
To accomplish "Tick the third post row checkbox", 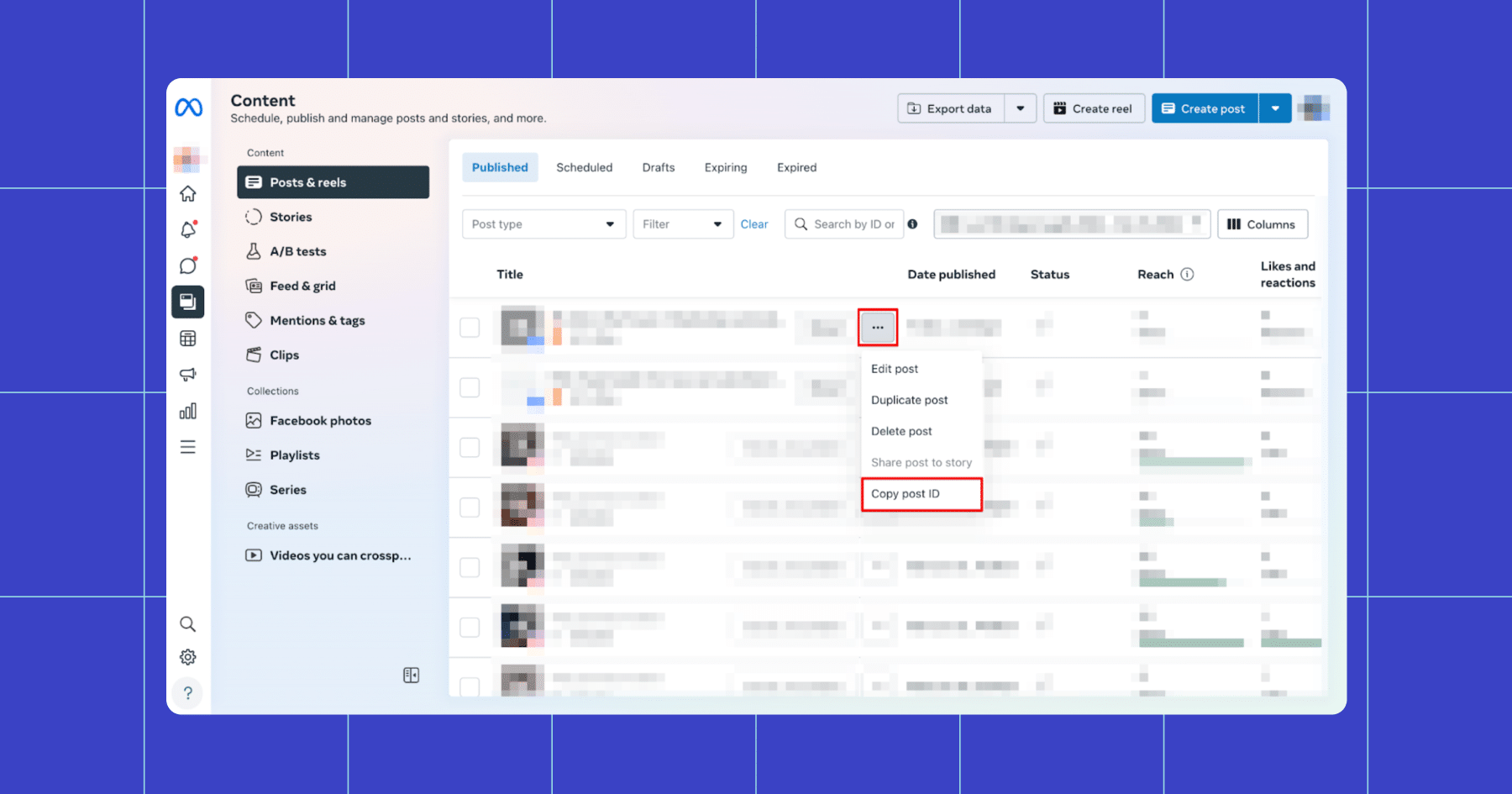I will [x=470, y=447].
